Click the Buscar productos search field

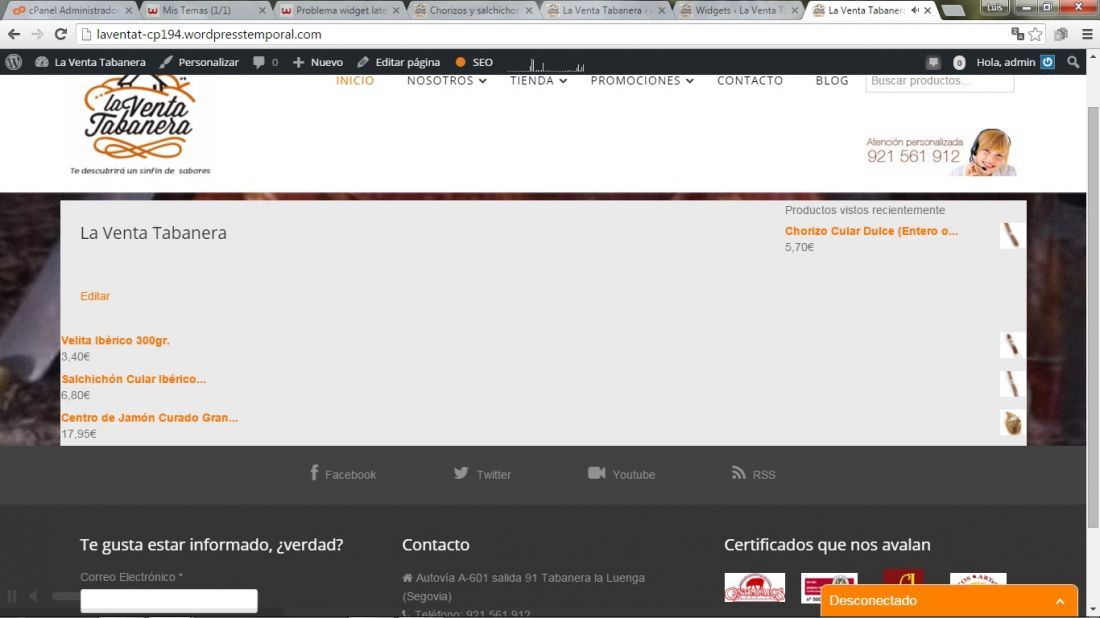939,81
